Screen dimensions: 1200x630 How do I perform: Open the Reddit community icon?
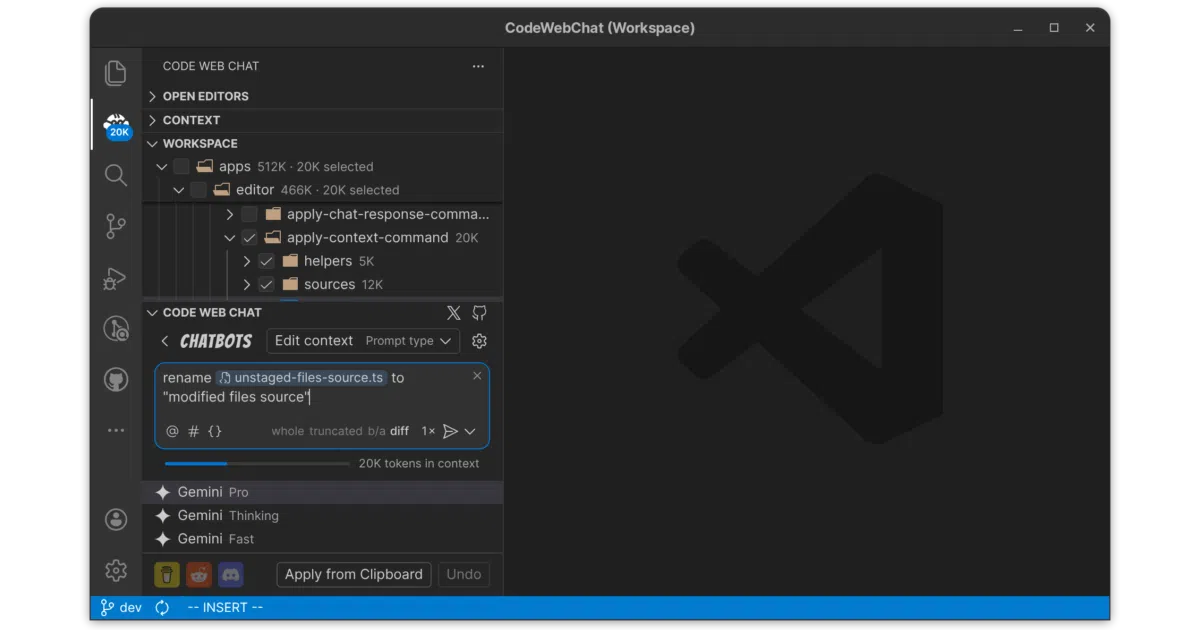click(199, 574)
